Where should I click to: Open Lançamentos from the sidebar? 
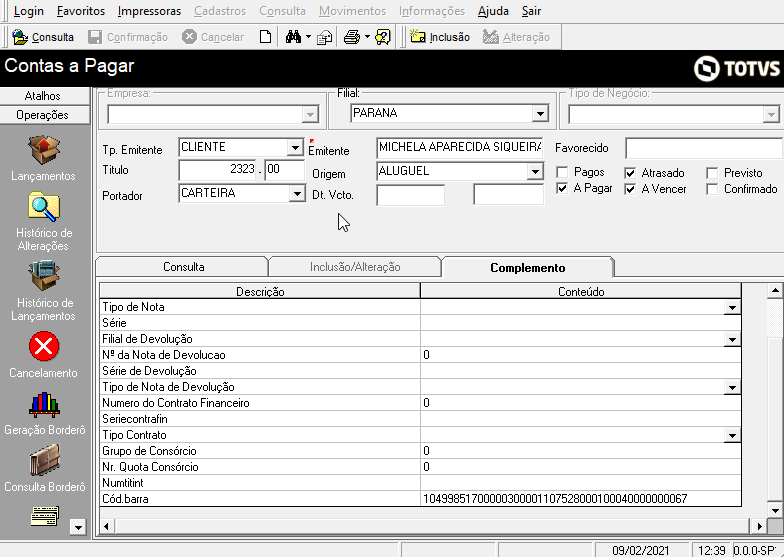(x=44, y=150)
